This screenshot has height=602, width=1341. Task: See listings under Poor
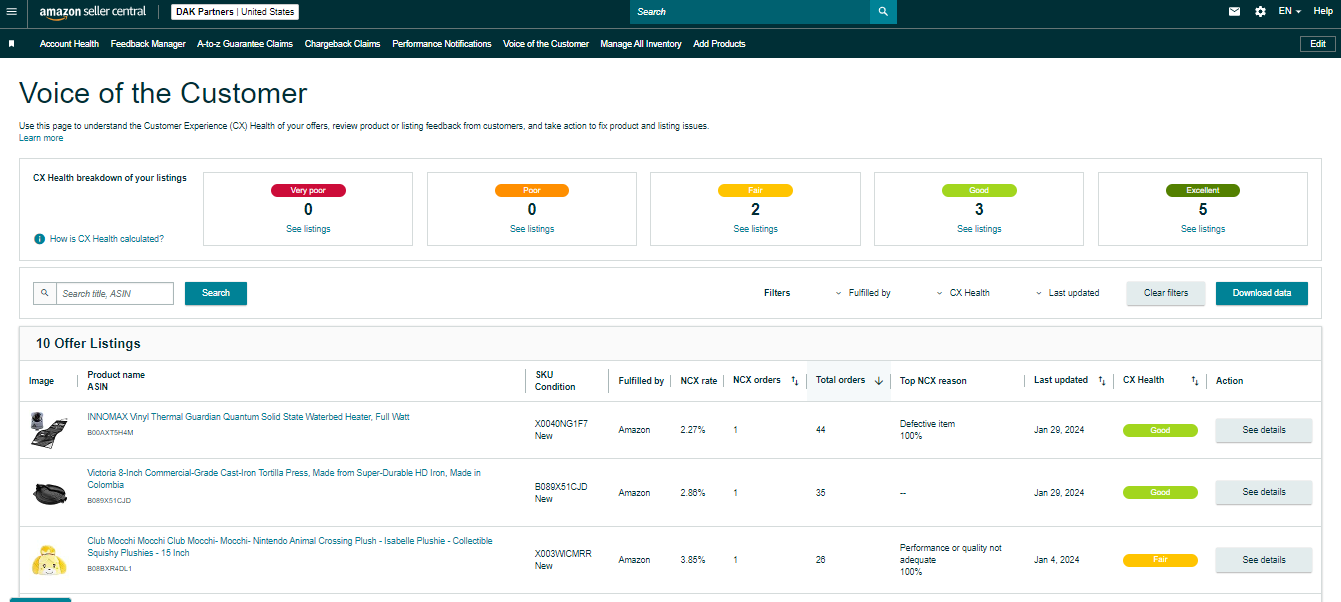pos(532,229)
